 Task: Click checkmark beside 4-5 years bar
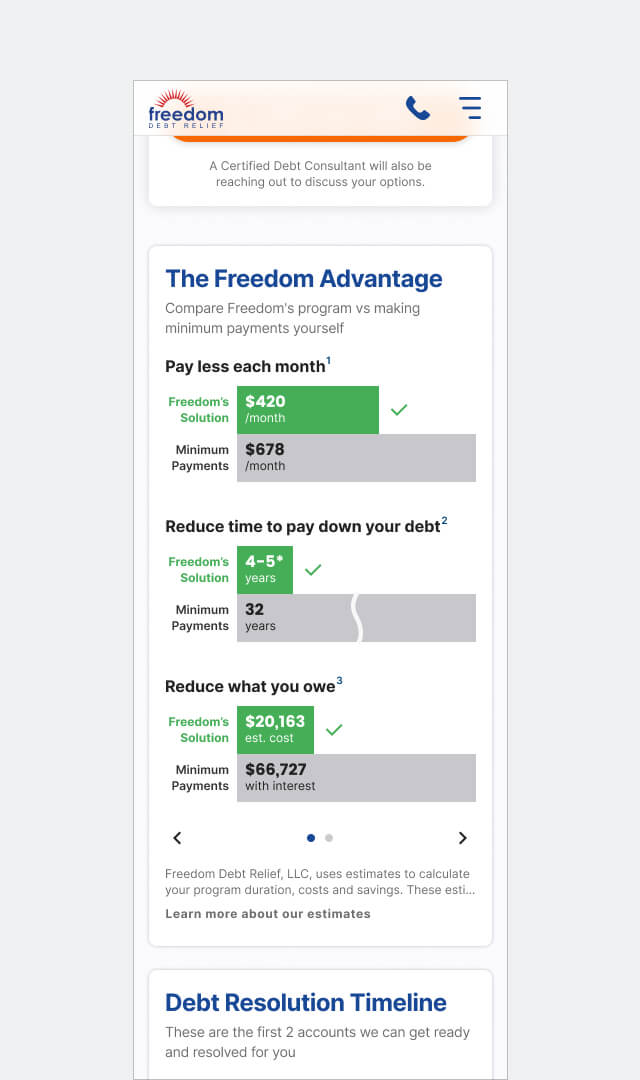(x=313, y=570)
